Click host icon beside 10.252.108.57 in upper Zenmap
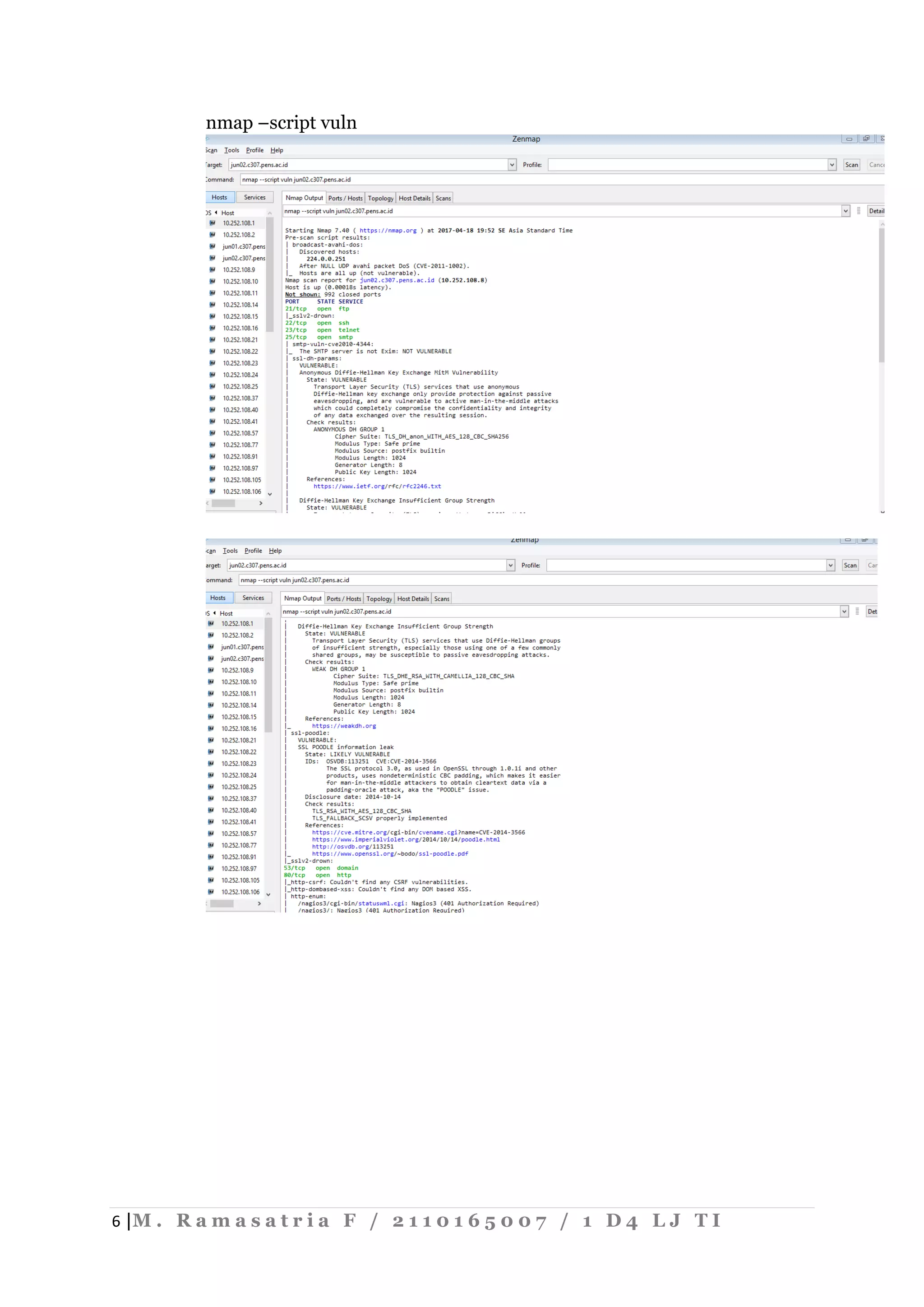924x1307 pixels. [x=212, y=433]
